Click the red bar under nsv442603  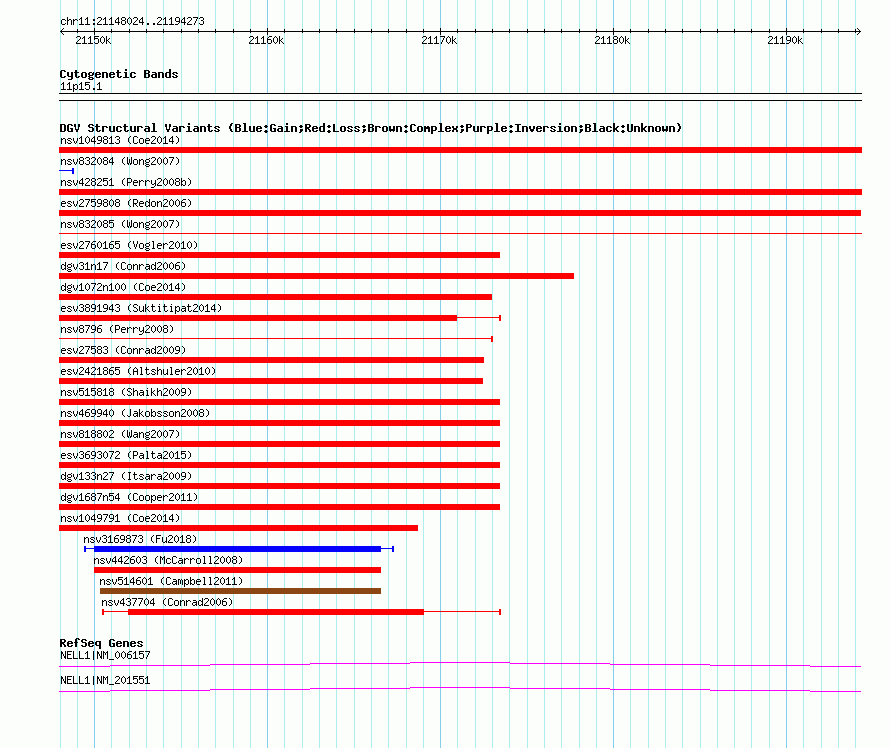(237, 570)
